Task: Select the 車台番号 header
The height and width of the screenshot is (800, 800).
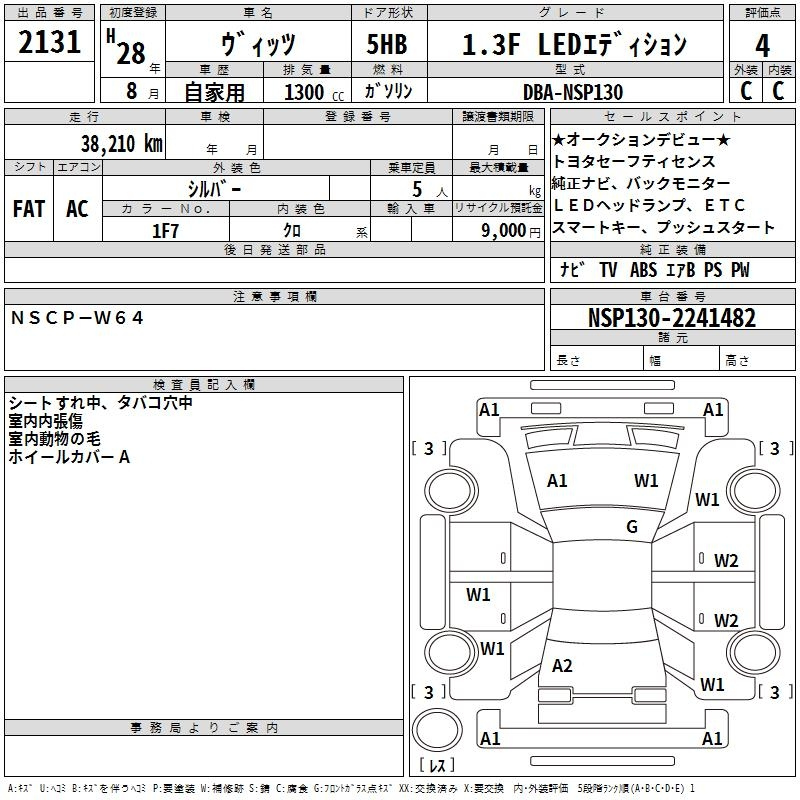Action: 672,296
